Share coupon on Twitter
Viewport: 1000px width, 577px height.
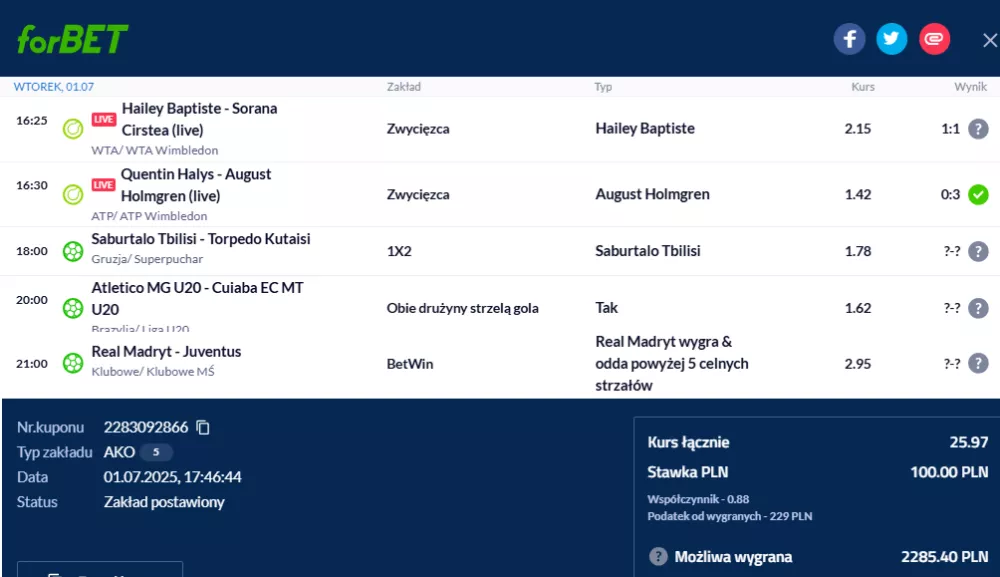coord(892,39)
